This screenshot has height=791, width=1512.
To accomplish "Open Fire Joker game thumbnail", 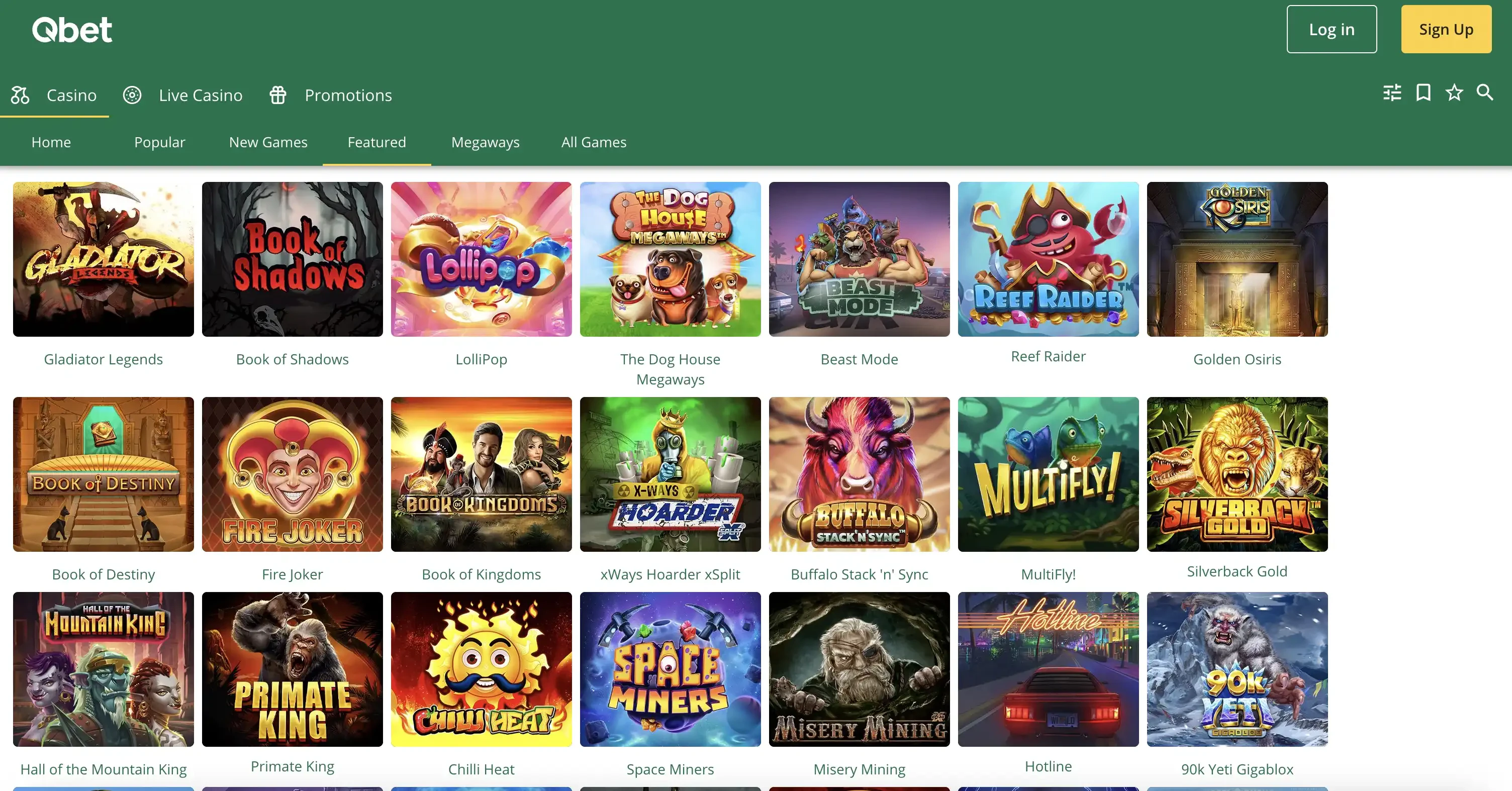I will (293, 474).
